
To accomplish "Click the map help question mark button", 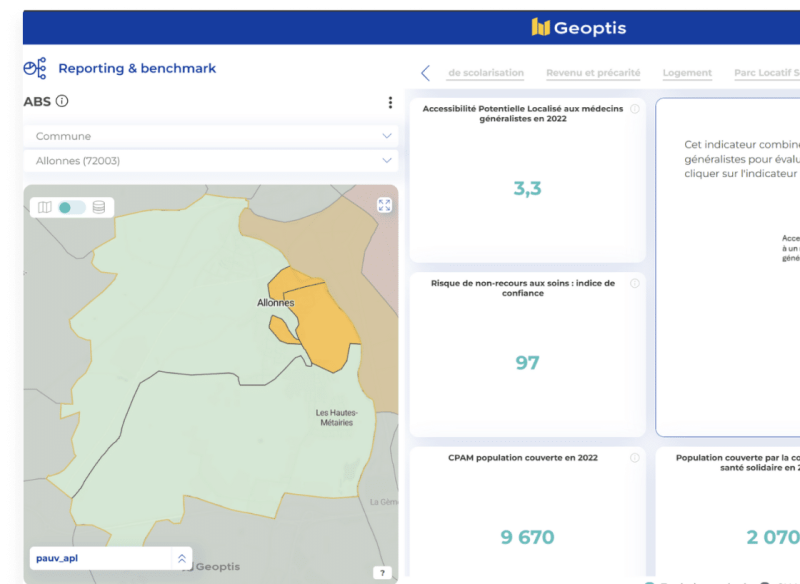I will [382, 572].
